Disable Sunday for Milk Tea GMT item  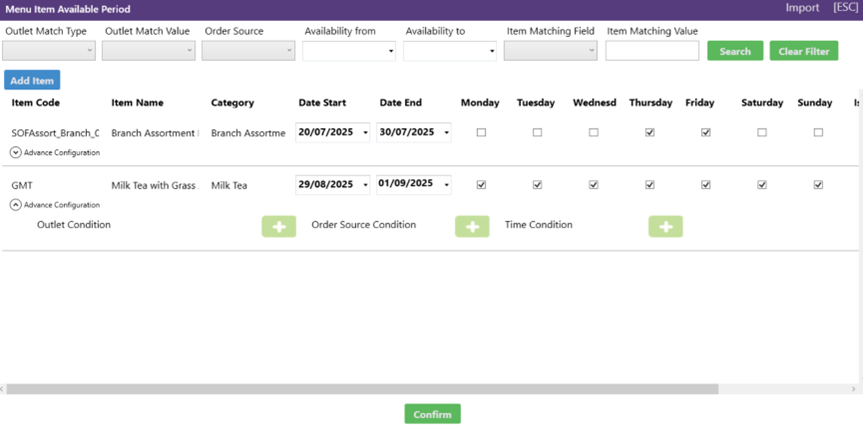pos(818,185)
